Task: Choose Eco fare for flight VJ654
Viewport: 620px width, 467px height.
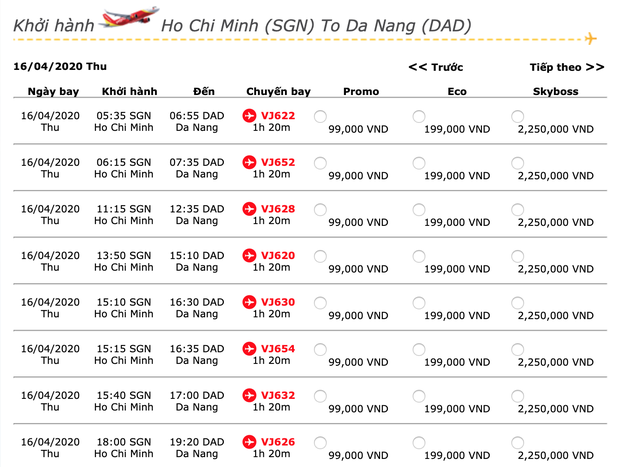Action: [418, 349]
